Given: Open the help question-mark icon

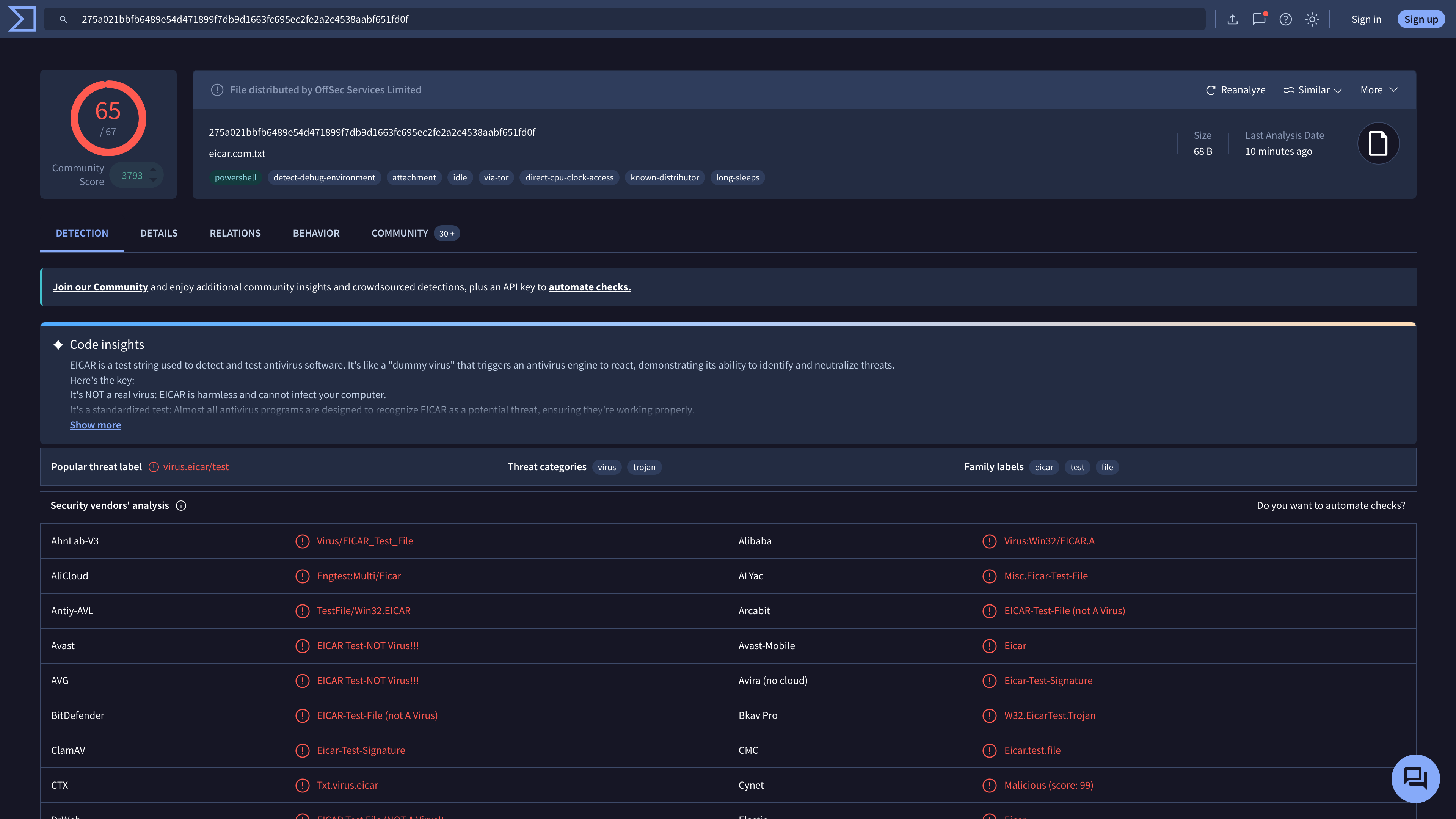Looking at the screenshot, I should point(1286,19).
